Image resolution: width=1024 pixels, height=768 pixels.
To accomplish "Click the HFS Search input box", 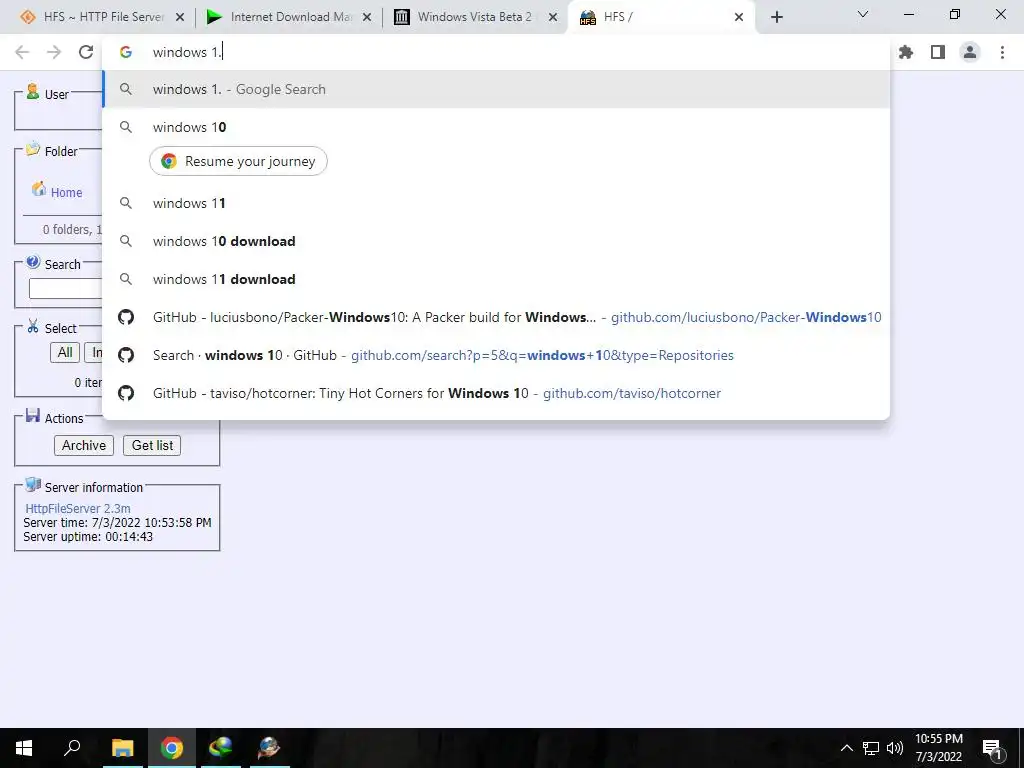I will 65,289.
